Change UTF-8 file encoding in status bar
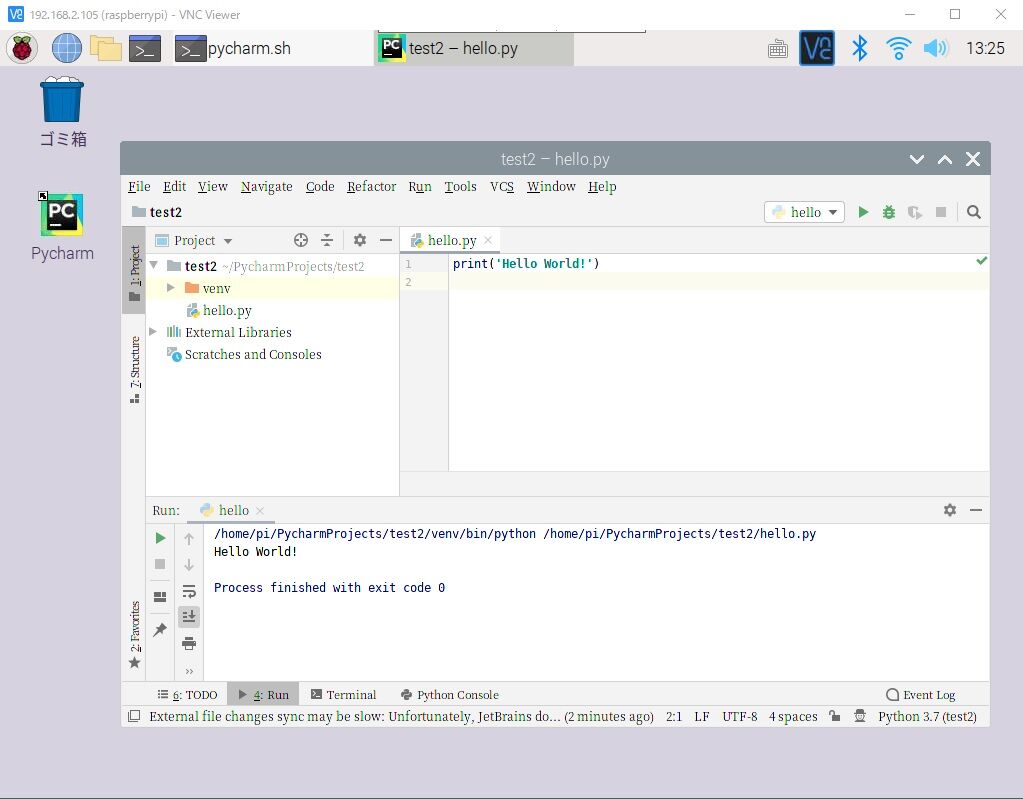 coord(739,716)
